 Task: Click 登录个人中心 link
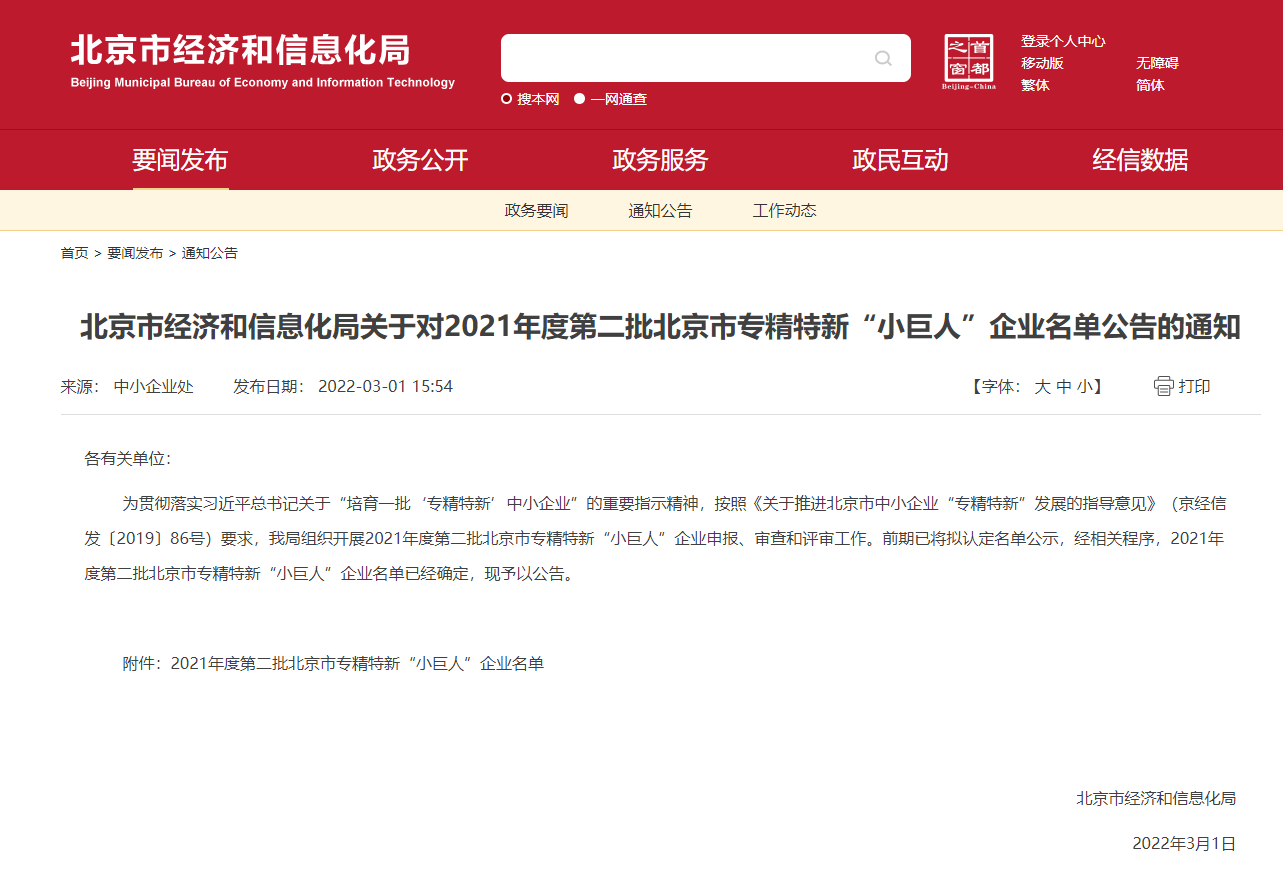pos(1063,41)
